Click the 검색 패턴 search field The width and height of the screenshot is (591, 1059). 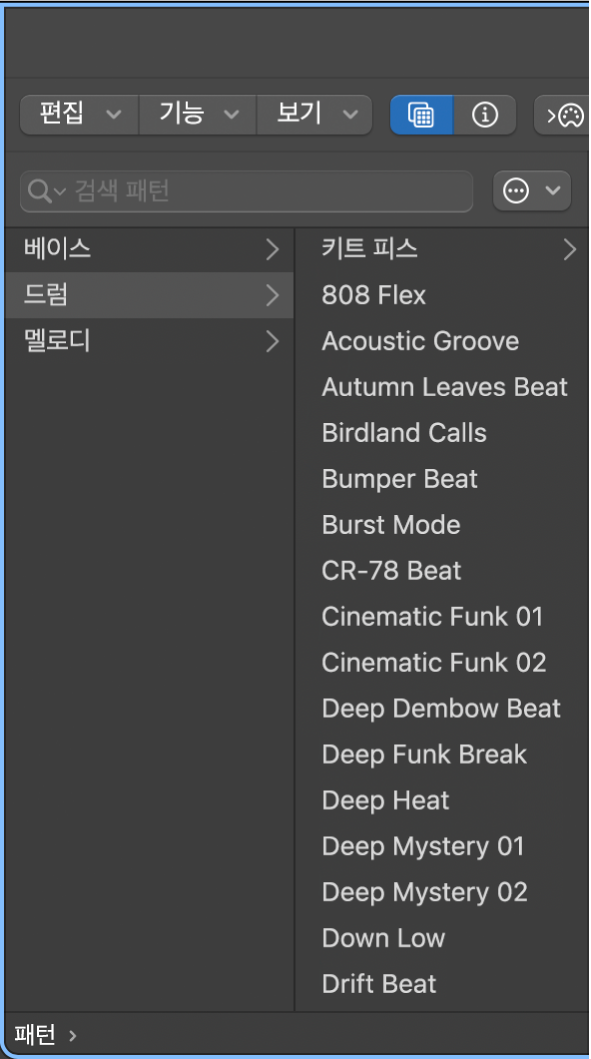click(247, 192)
